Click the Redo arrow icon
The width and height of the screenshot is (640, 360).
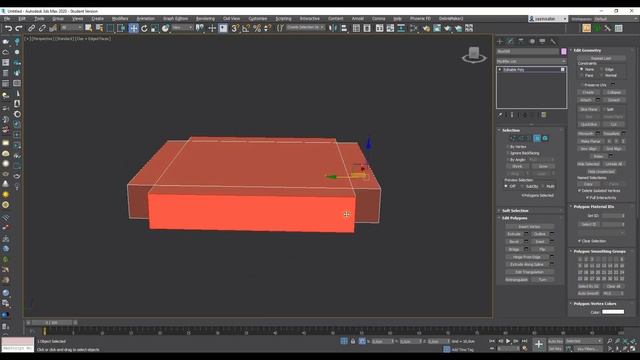(19, 28)
